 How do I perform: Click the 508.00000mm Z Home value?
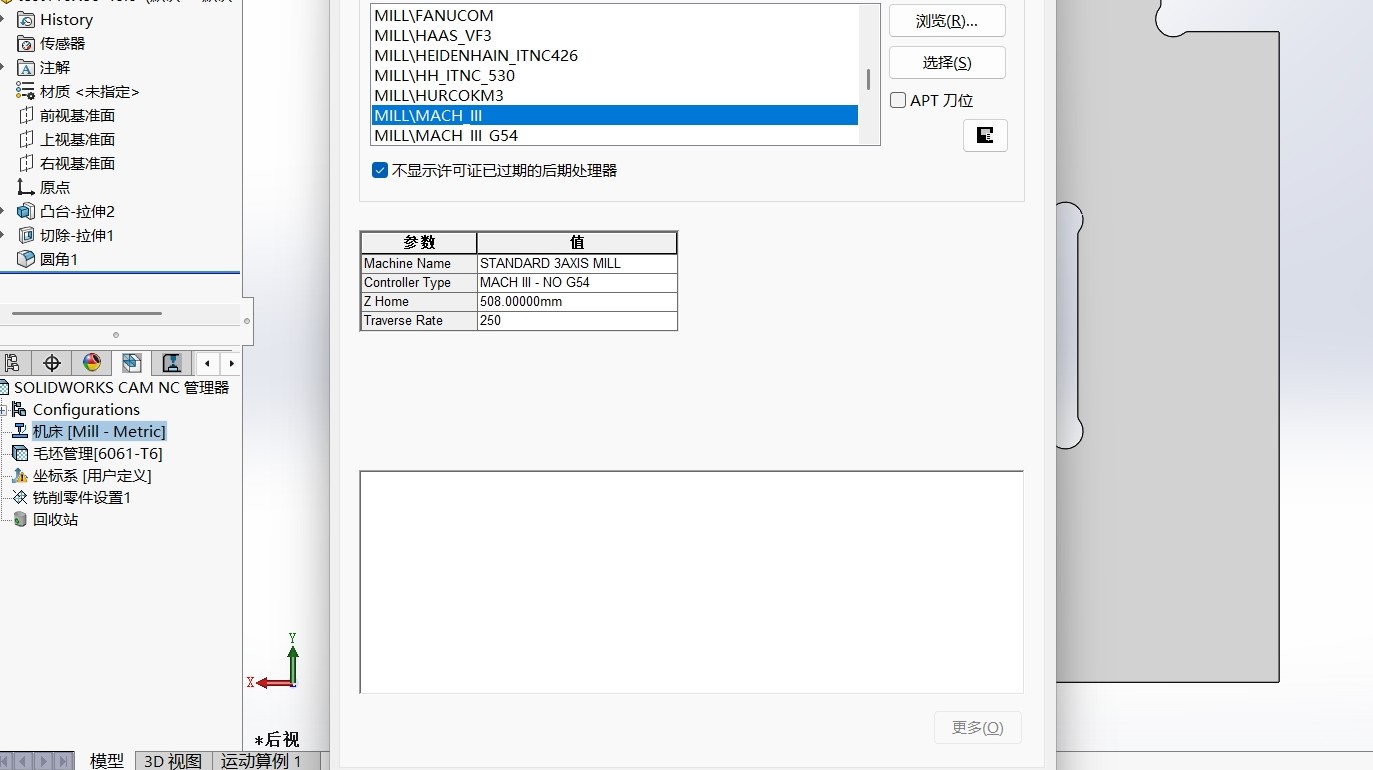[577, 301]
